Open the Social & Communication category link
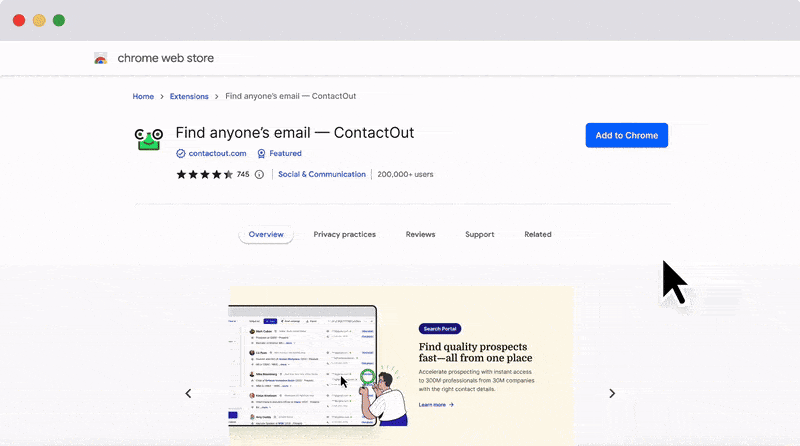The width and height of the screenshot is (800, 446). (322, 174)
